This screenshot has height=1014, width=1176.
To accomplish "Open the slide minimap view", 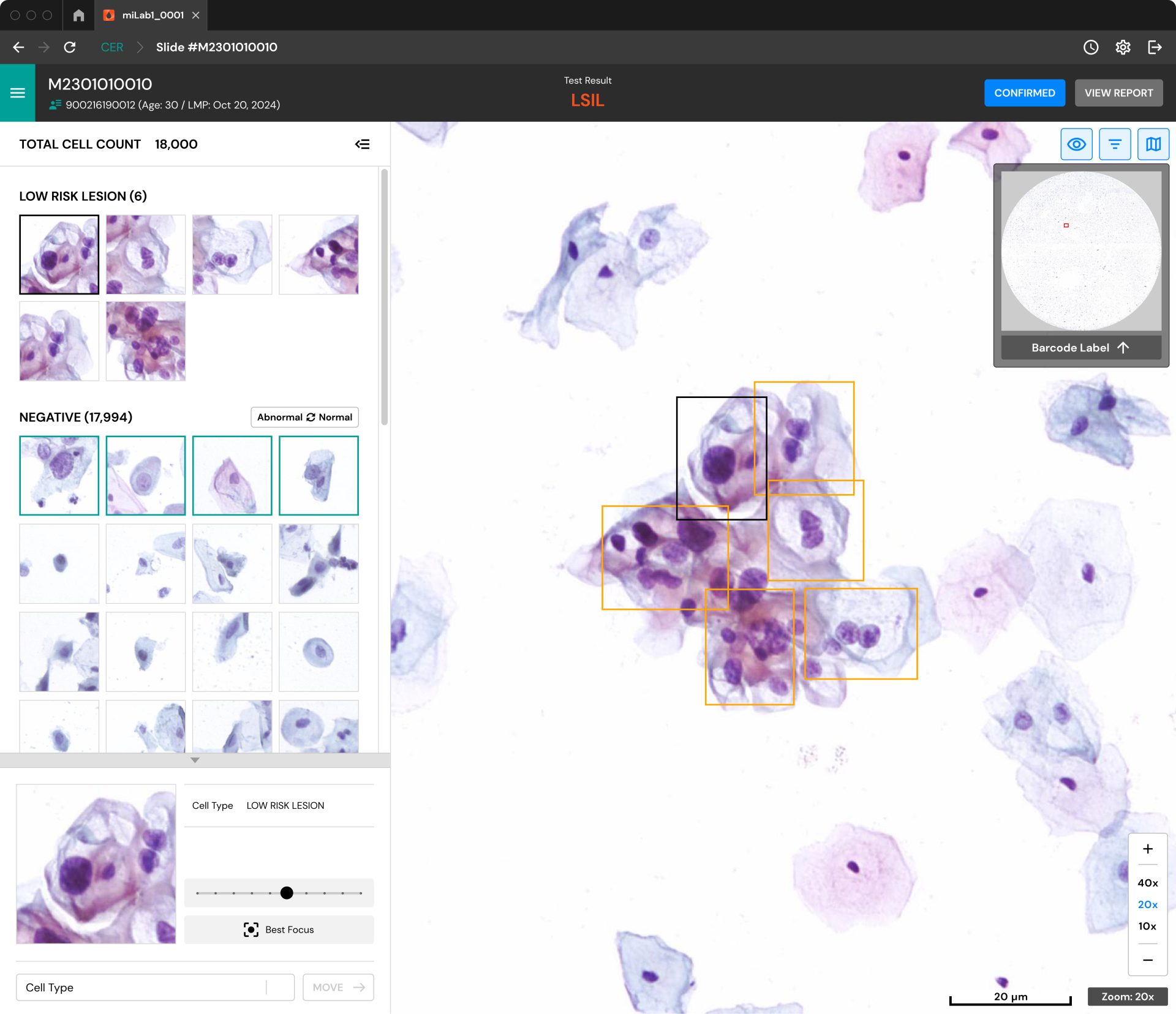I will pyautogui.click(x=1153, y=144).
